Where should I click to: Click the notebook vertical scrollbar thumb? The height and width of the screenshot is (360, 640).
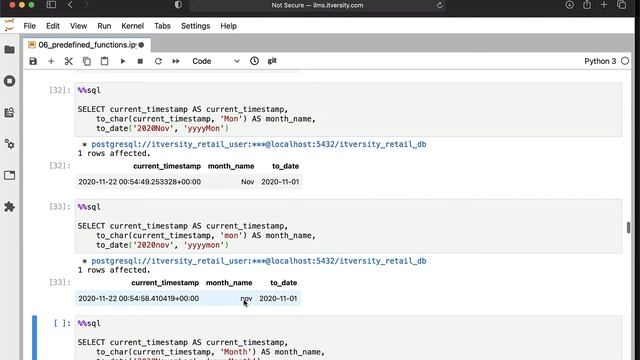pyautogui.click(x=628, y=227)
